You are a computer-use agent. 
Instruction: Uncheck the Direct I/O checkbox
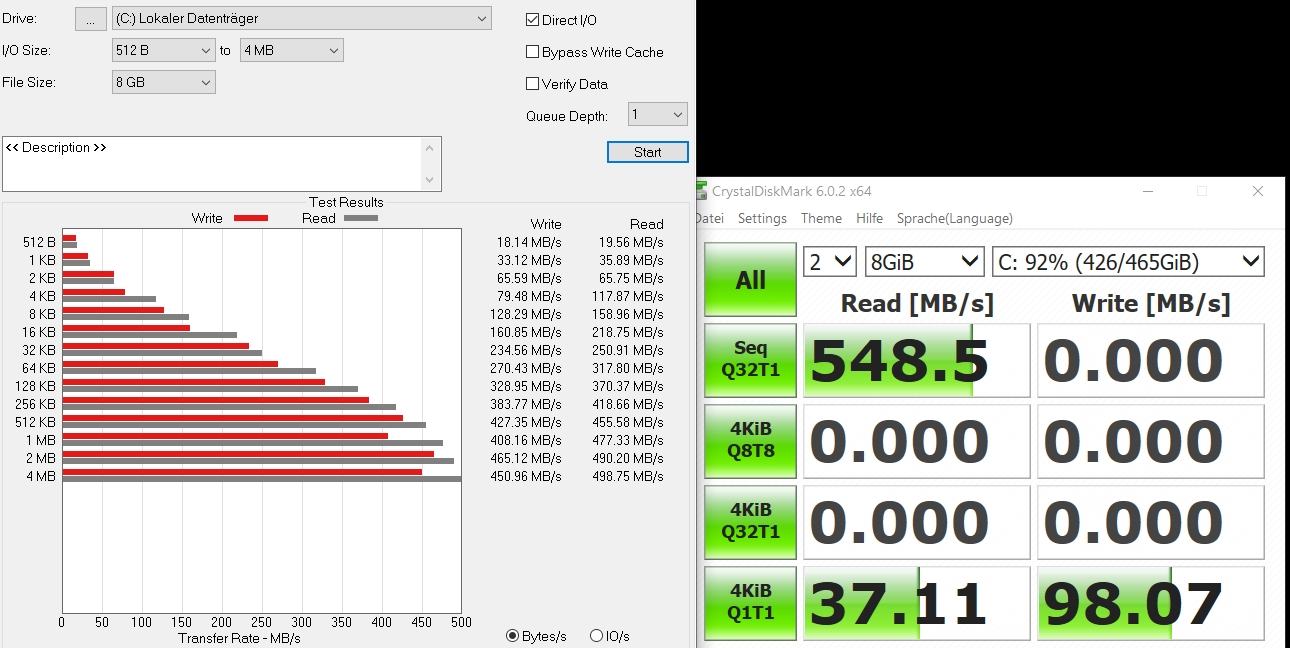(533, 20)
